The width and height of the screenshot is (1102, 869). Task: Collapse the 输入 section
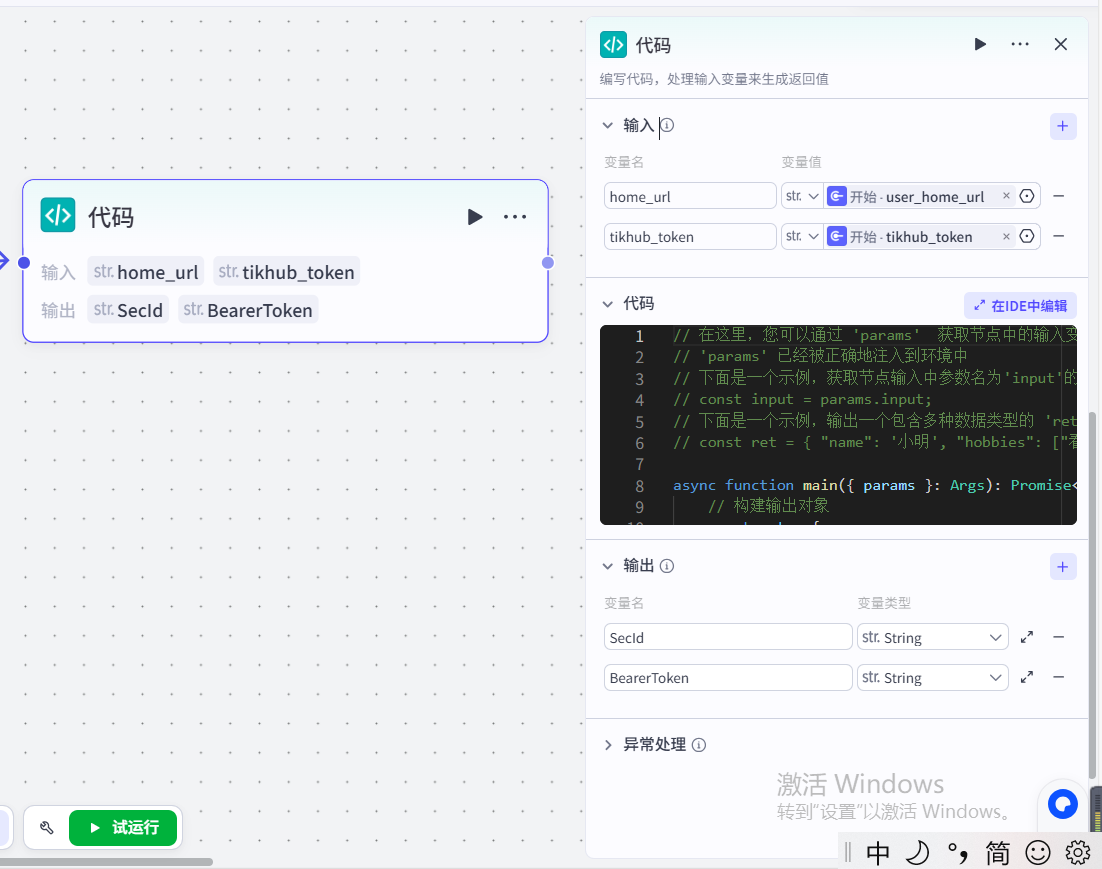point(607,126)
